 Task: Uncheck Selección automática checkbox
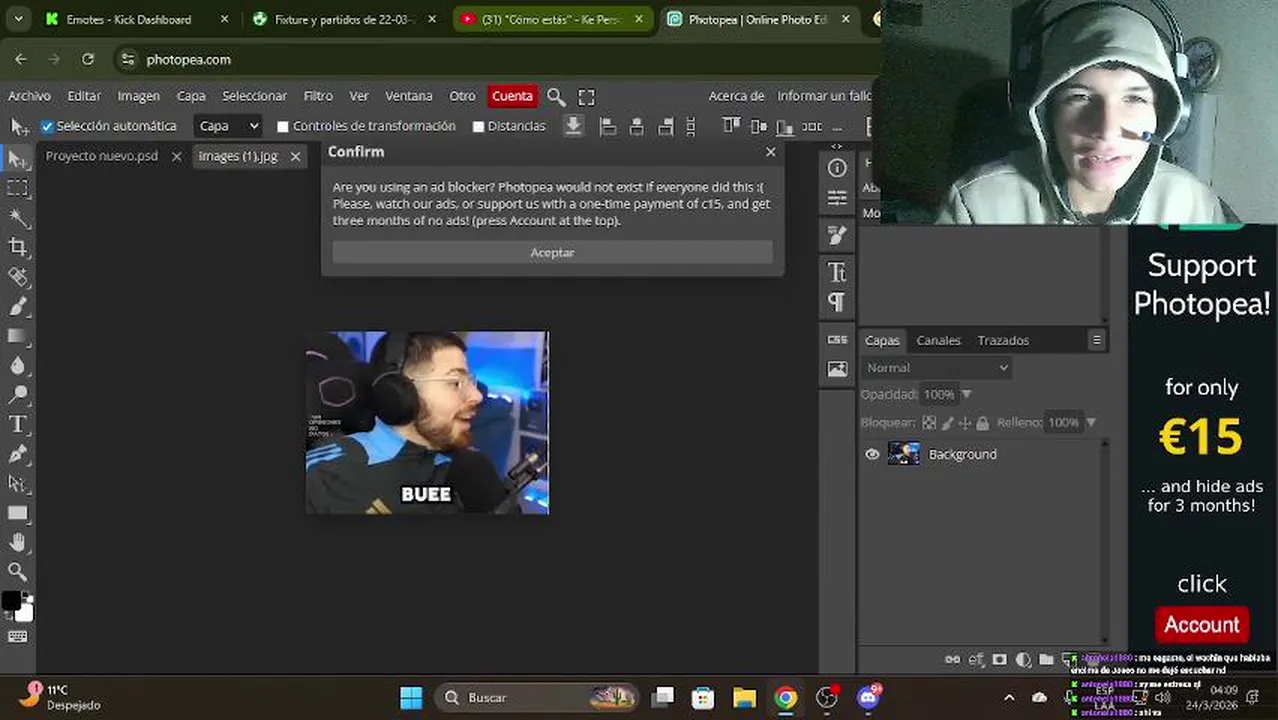[47, 126]
